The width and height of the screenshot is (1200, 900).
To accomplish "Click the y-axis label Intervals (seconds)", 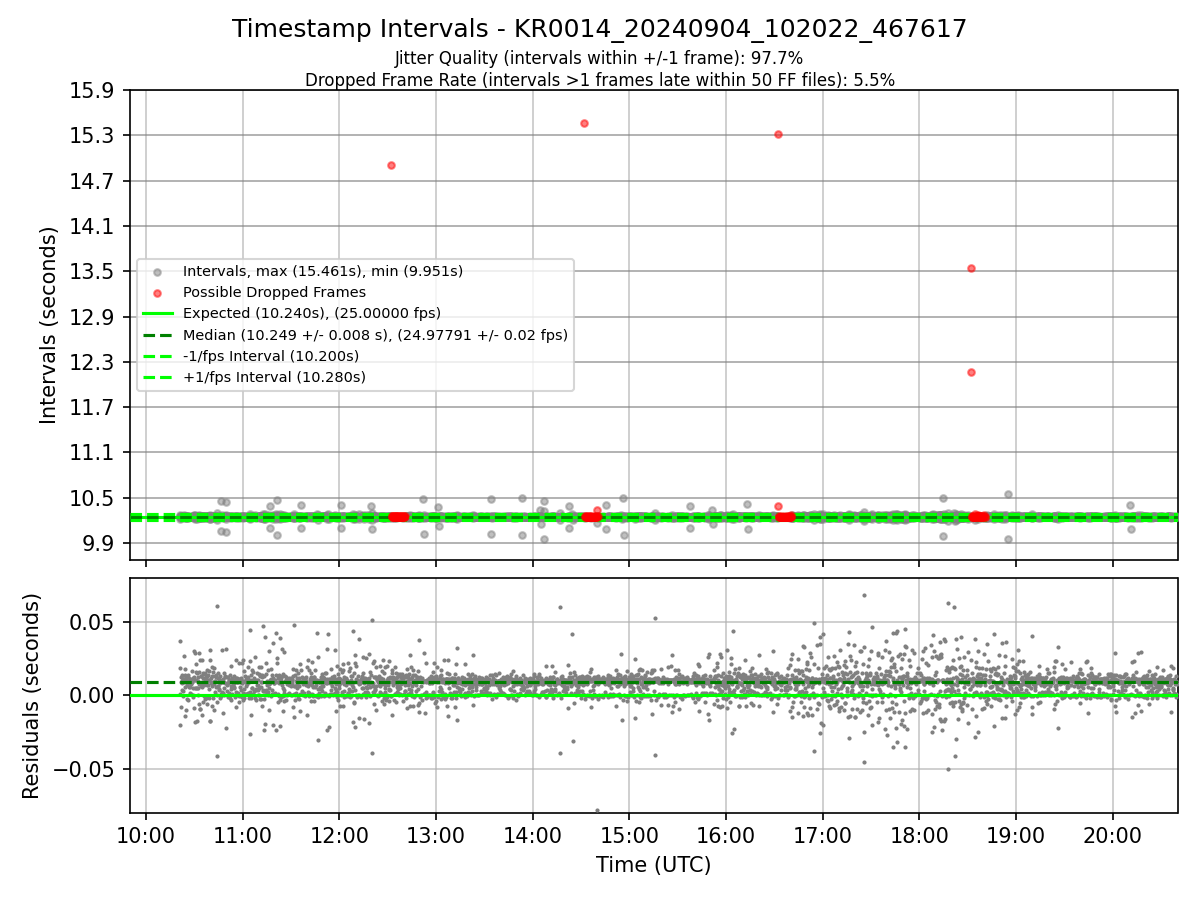I will (49, 324).
